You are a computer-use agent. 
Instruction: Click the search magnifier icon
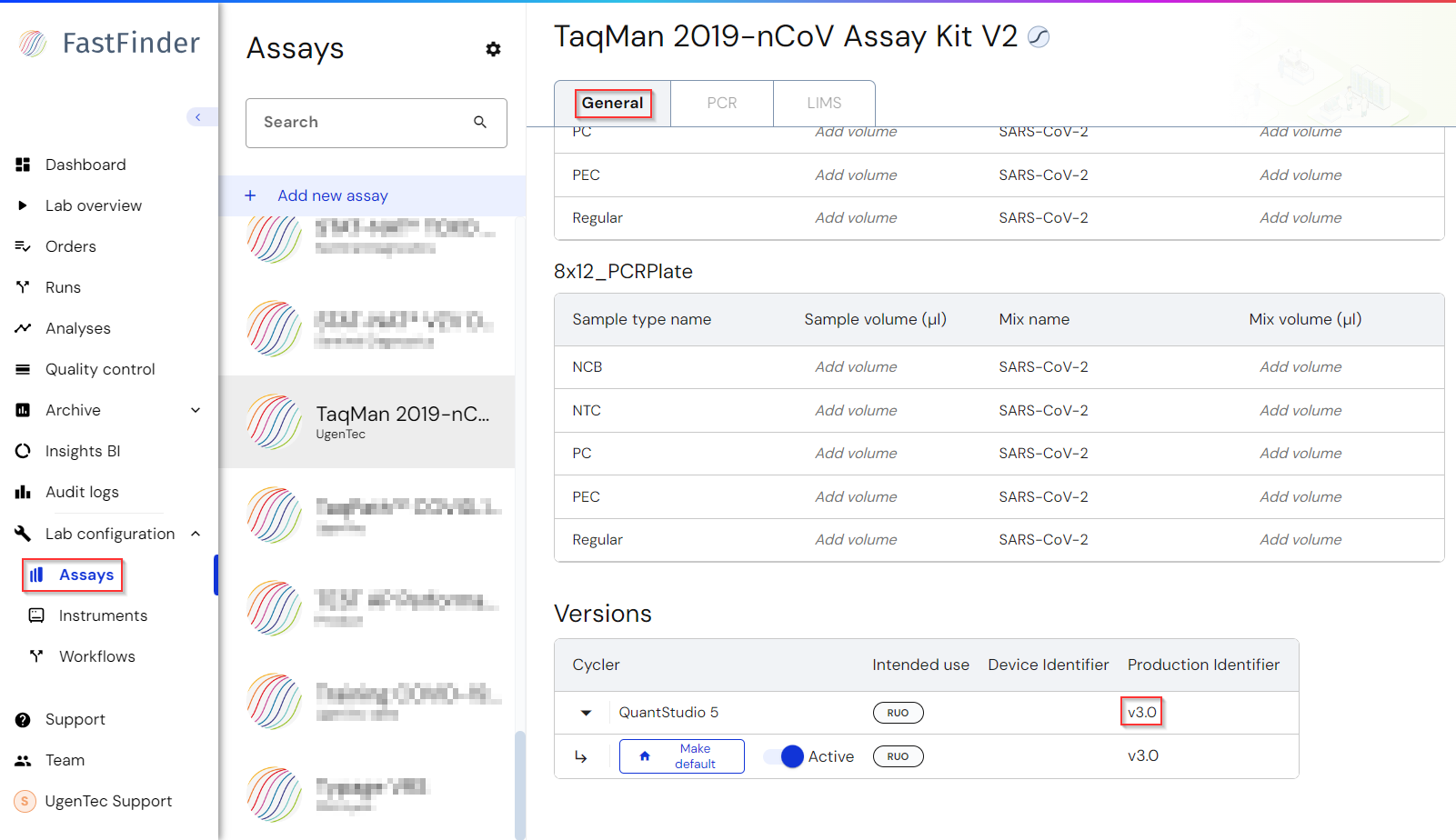(480, 122)
